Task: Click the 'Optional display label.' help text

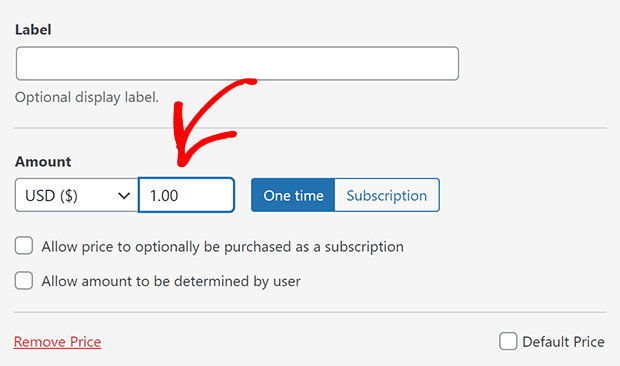Action: [87, 97]
